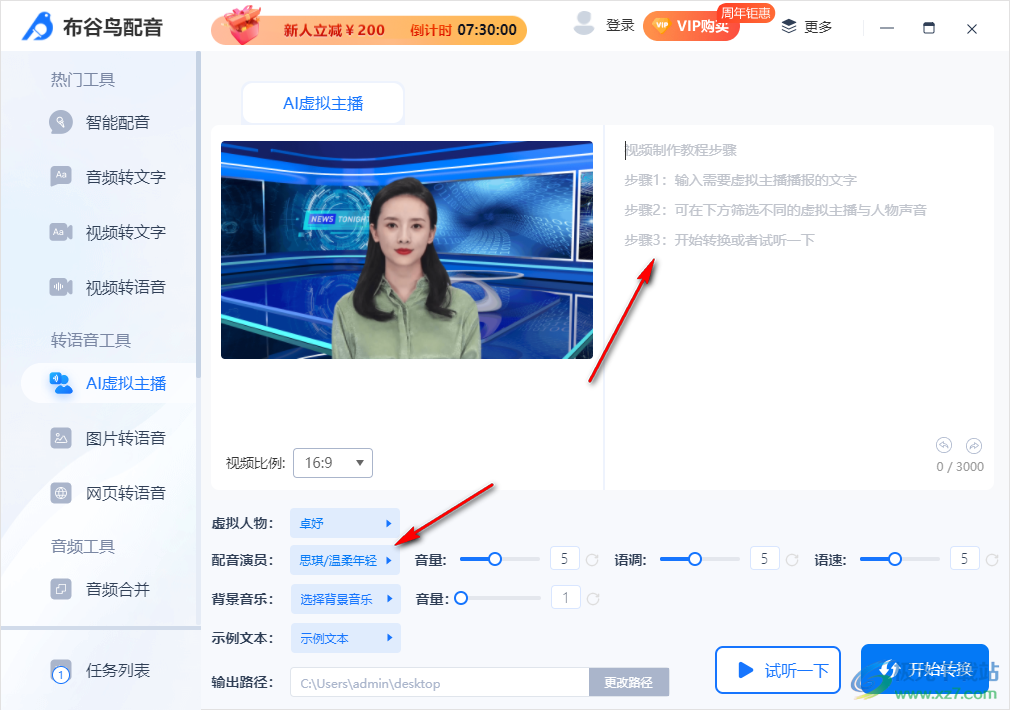This screenshot has width=1010, height=710.
Task: Reset the 语调 value with its refresh icon
Action: coord(792,560)
